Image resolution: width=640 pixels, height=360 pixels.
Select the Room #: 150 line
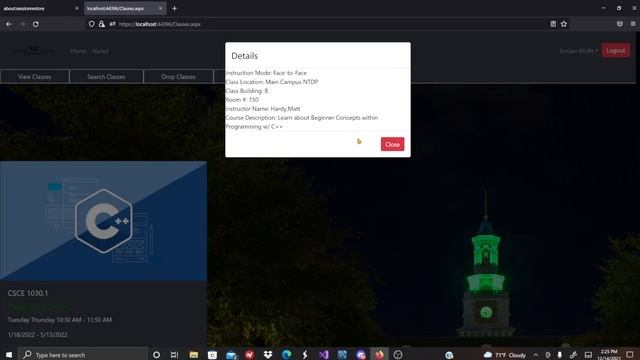[242, 100]
